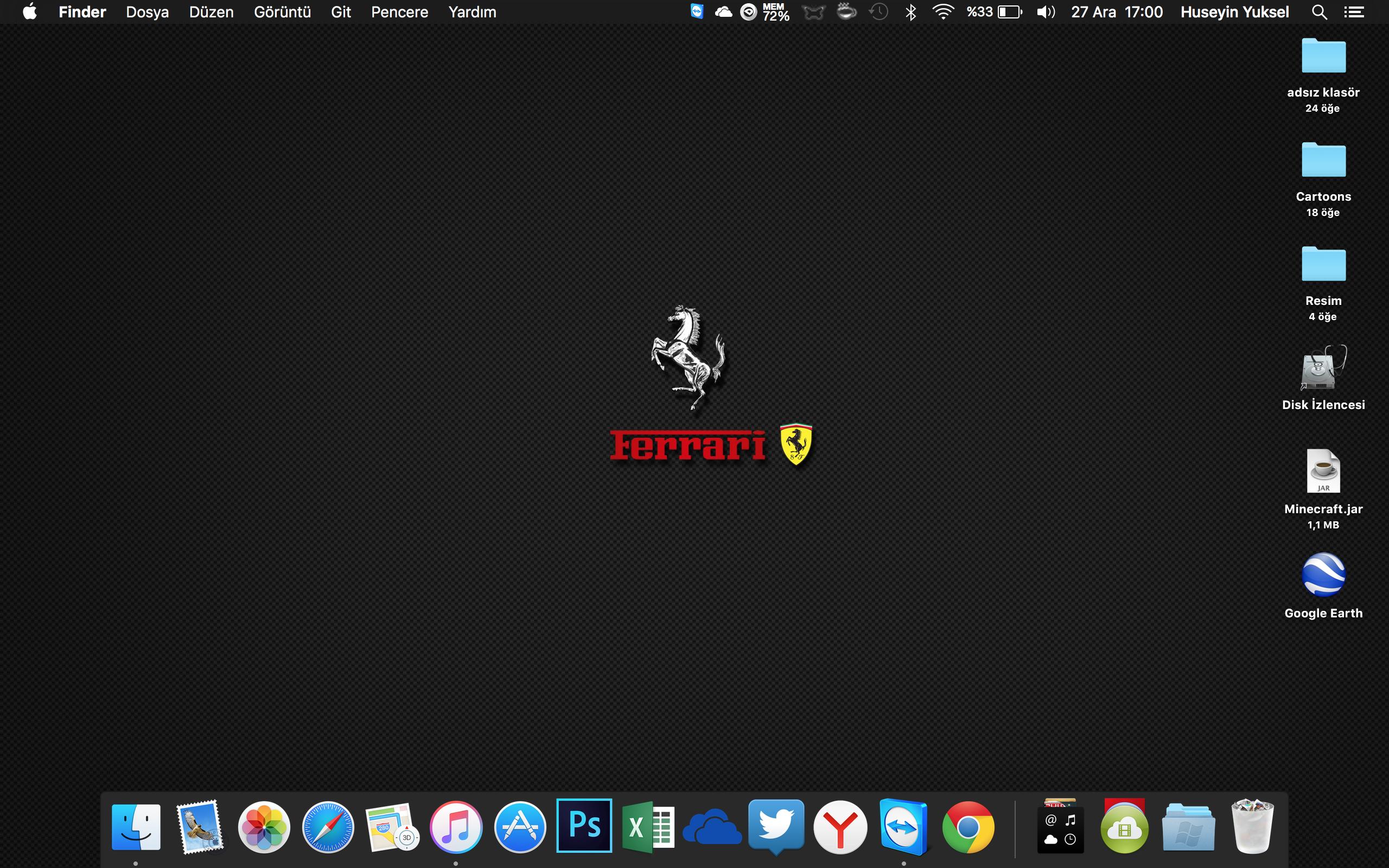Open the Wi-Fi status menu

[x=943, y=12]
